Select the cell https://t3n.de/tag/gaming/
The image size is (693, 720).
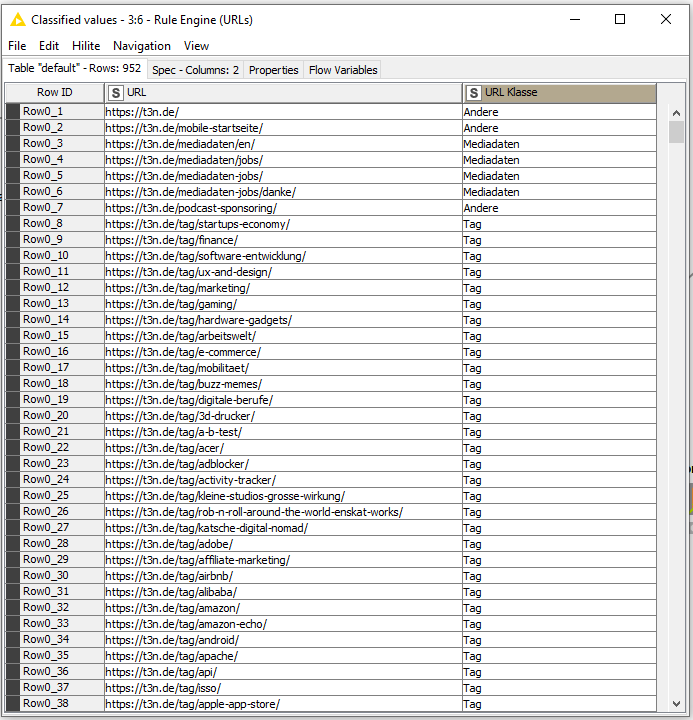tap(283, 304)
